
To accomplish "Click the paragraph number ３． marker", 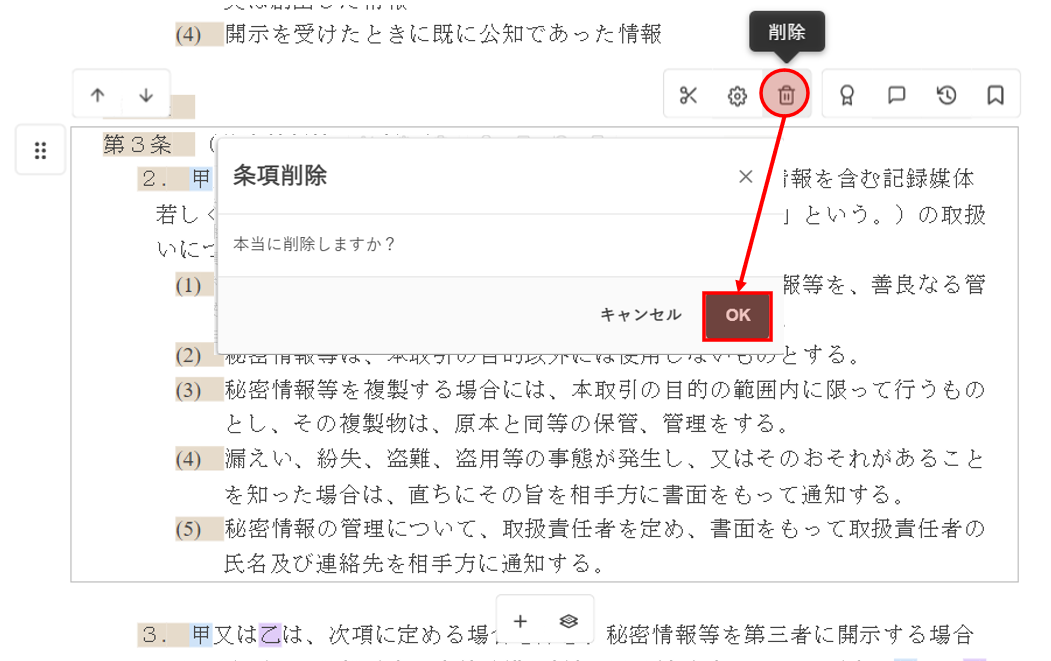I will point(155,635).
